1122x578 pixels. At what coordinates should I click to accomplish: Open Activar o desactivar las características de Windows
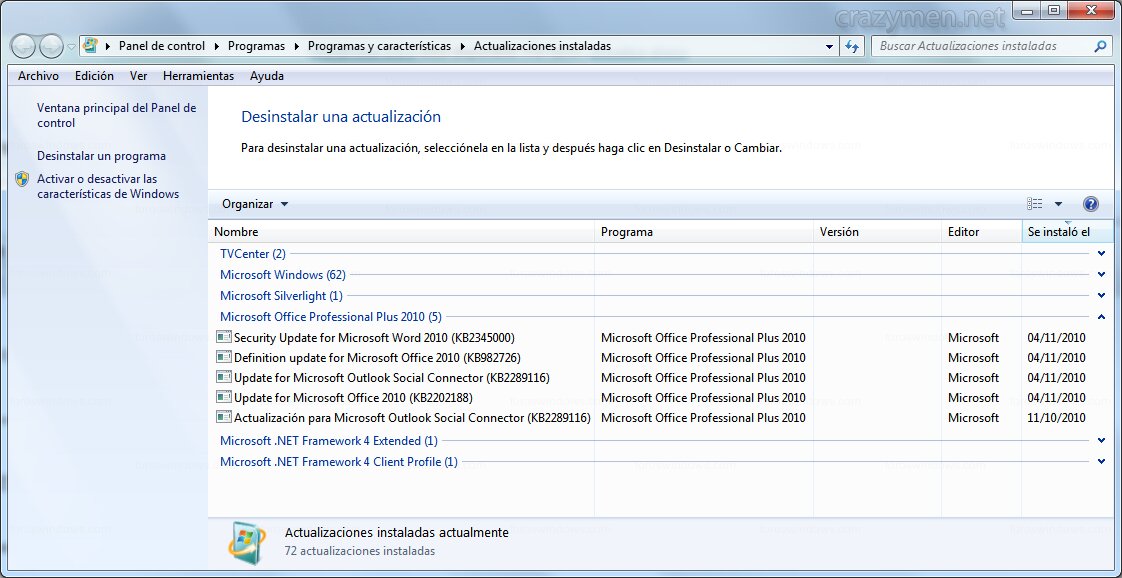(108, 186)
